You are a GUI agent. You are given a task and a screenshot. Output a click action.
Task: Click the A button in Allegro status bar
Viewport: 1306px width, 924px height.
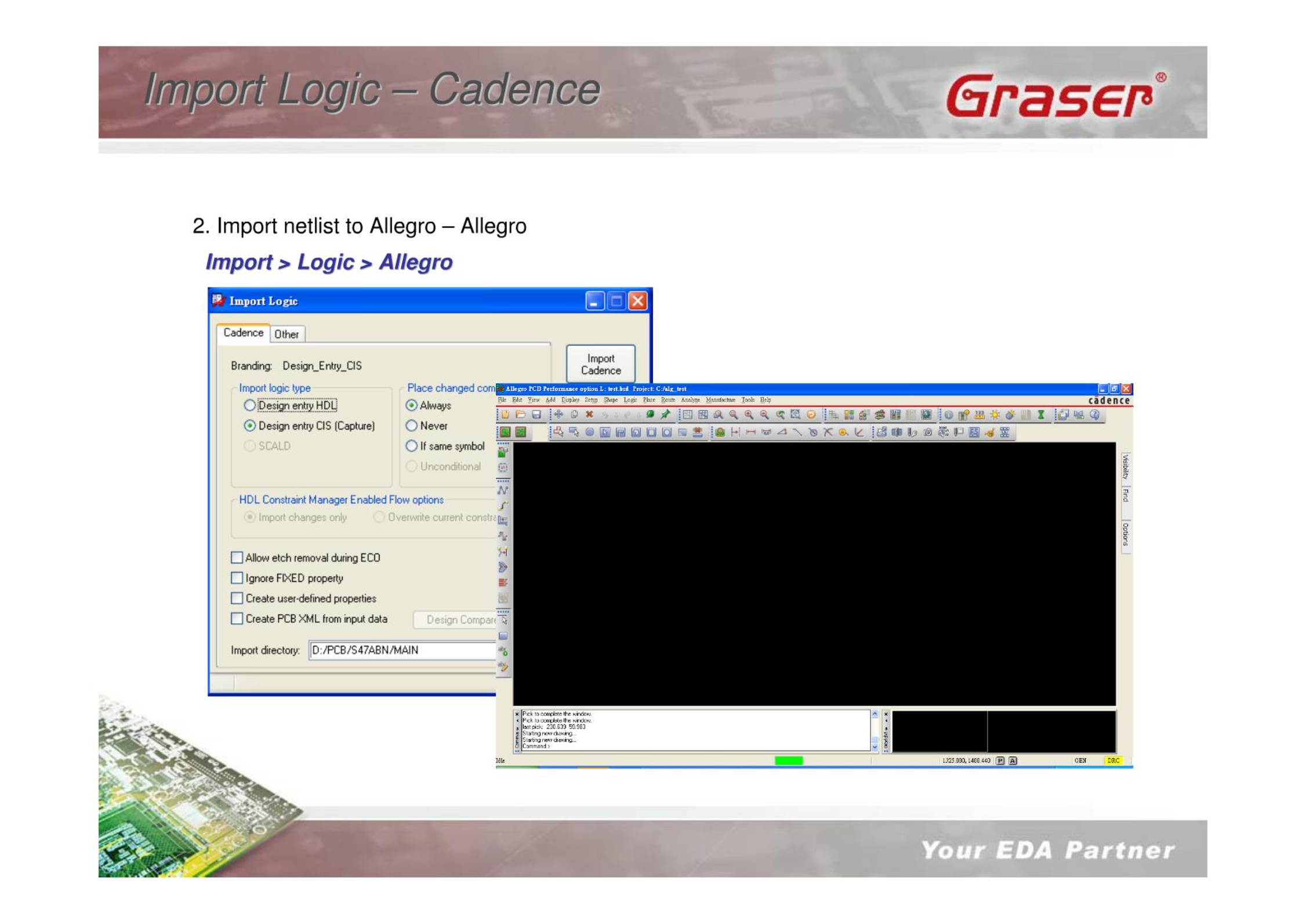pyautogui.click(x=1013, y=761)
